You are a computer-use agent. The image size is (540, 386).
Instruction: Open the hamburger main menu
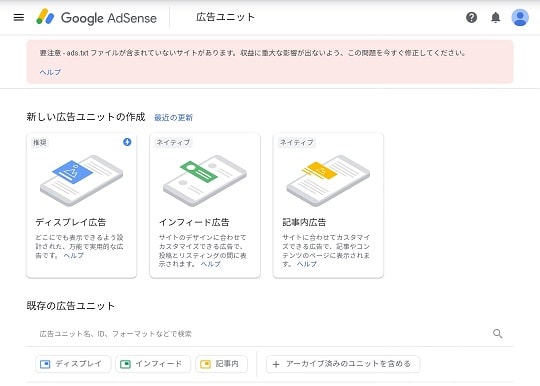[x=19, y=17]
